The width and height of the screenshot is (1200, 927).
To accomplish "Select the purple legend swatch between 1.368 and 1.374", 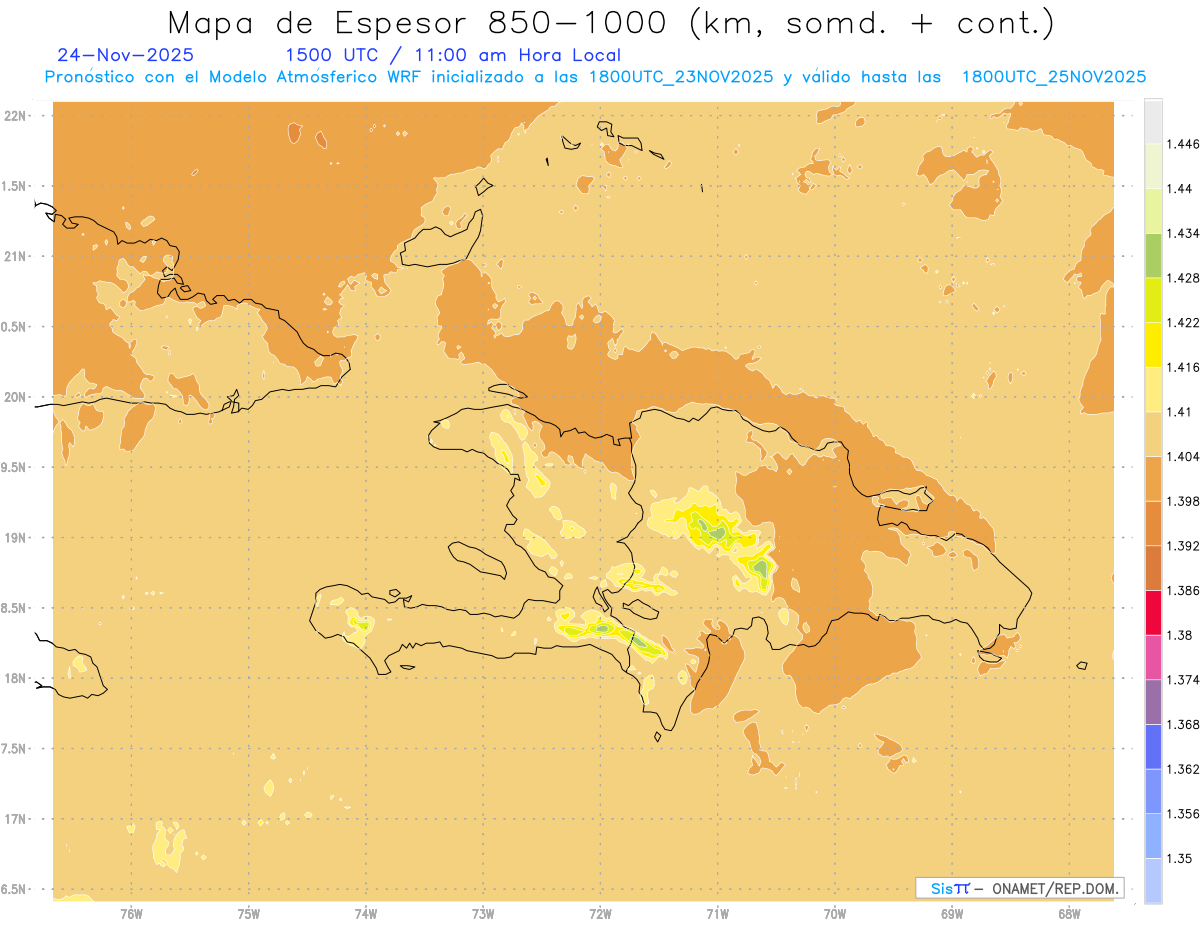I will [1153, 701].
